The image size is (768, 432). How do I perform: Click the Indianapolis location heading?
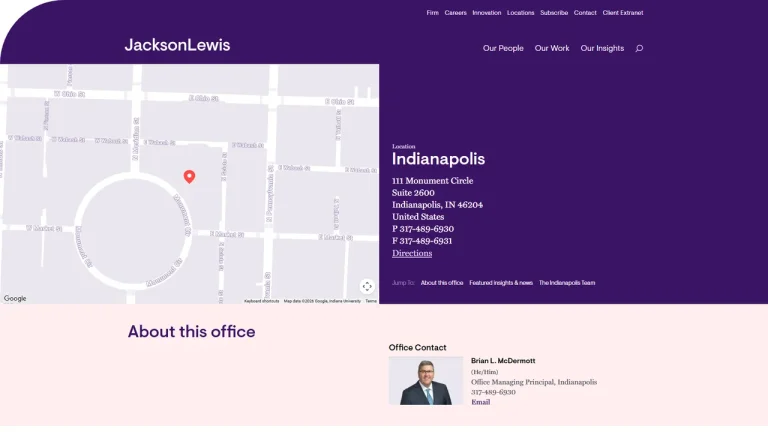click(438, 159)
